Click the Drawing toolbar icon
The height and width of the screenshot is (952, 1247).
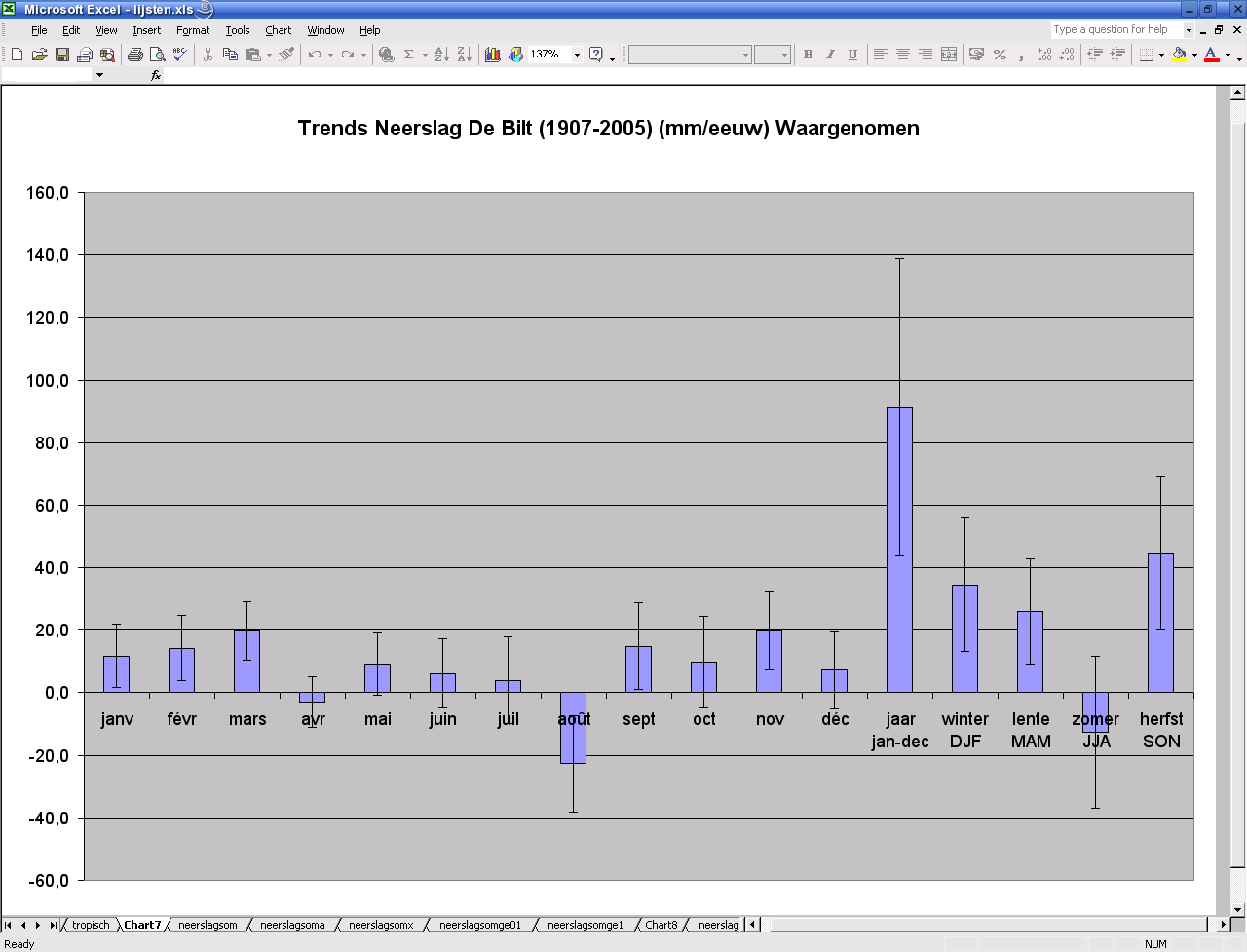point(515,55)
